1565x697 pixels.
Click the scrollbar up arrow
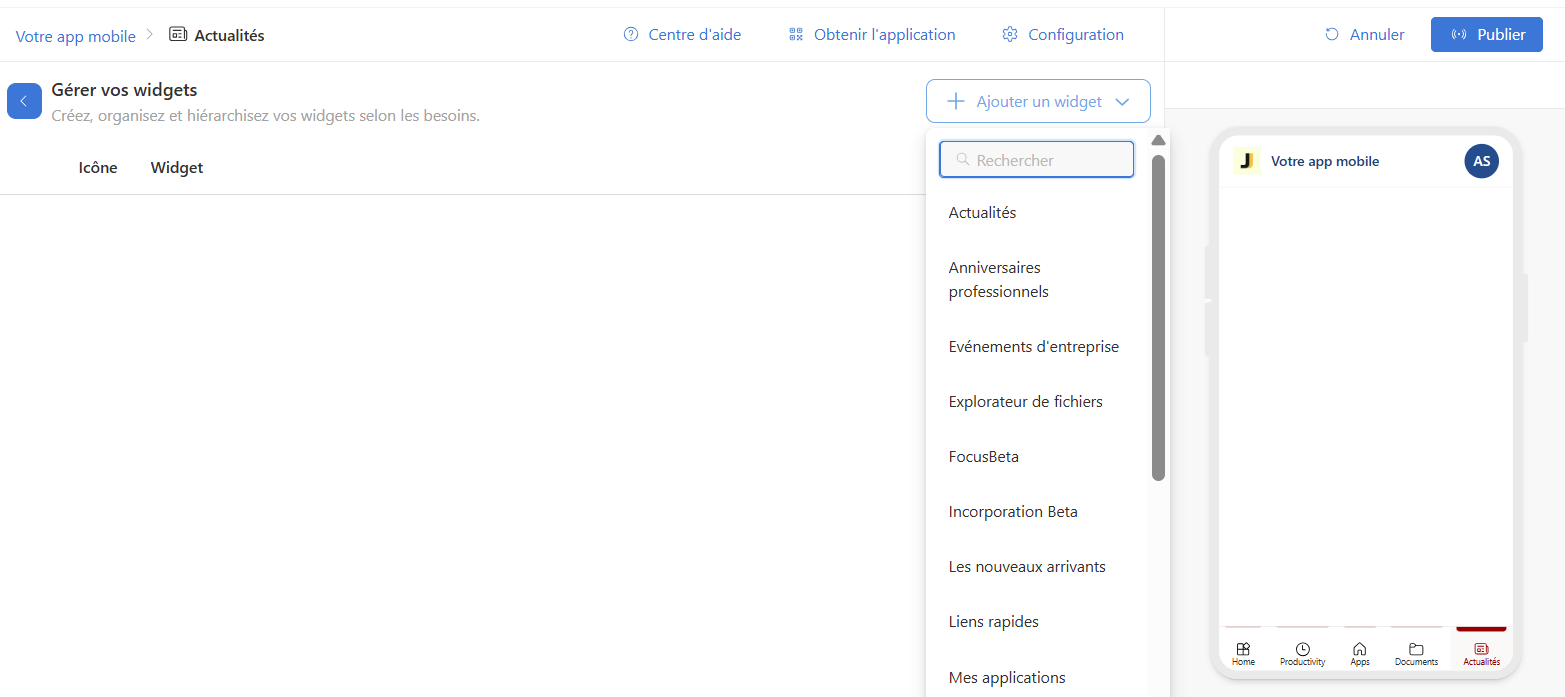1158,140
